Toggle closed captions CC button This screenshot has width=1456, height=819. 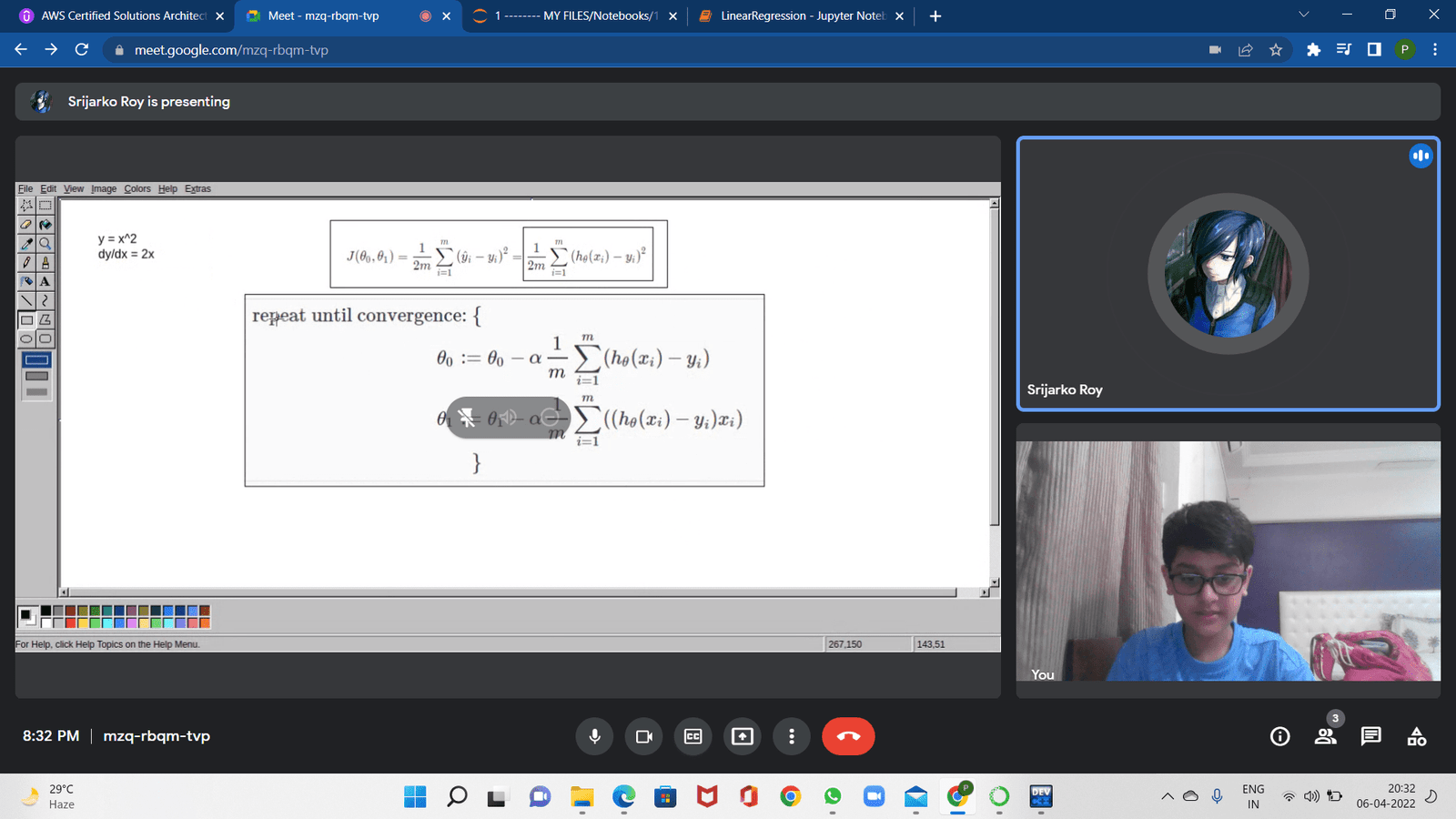coord(693,736)
